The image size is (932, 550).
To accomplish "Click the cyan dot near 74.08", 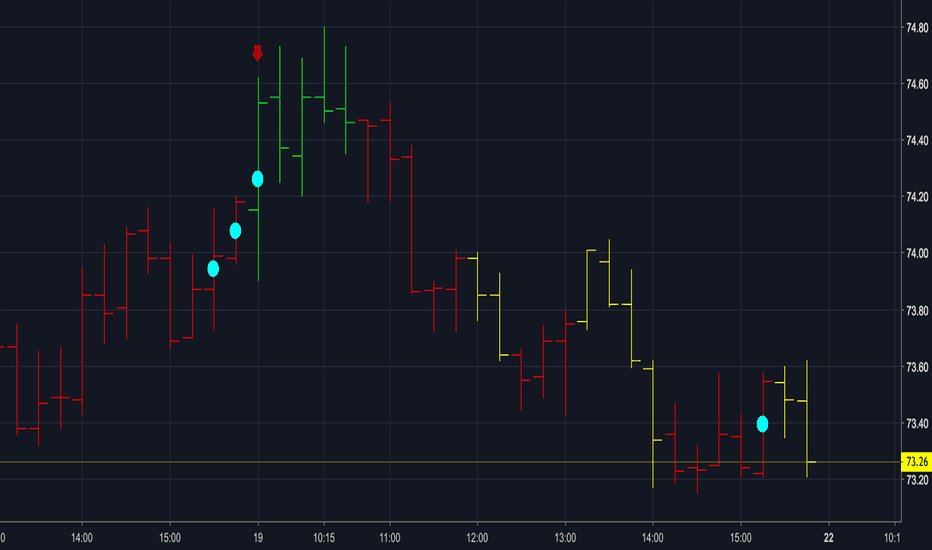I will coord(235,231).
